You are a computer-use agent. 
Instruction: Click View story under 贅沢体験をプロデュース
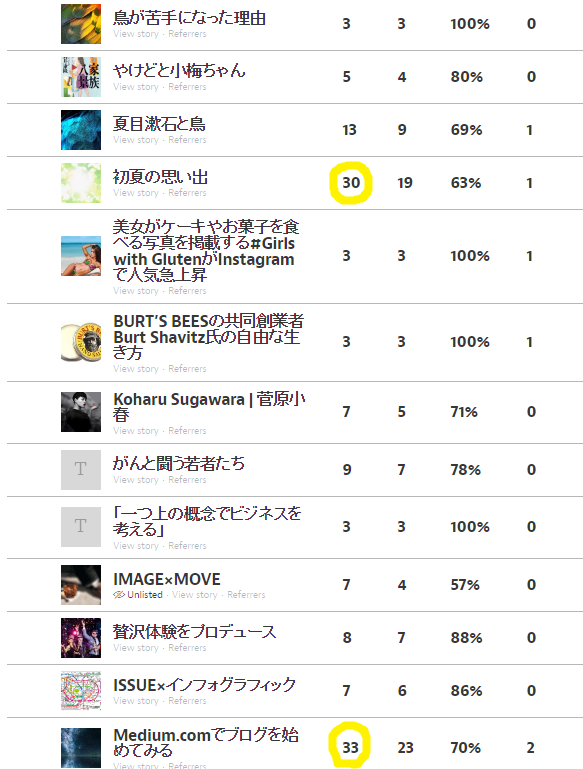(x=136, y=648)
